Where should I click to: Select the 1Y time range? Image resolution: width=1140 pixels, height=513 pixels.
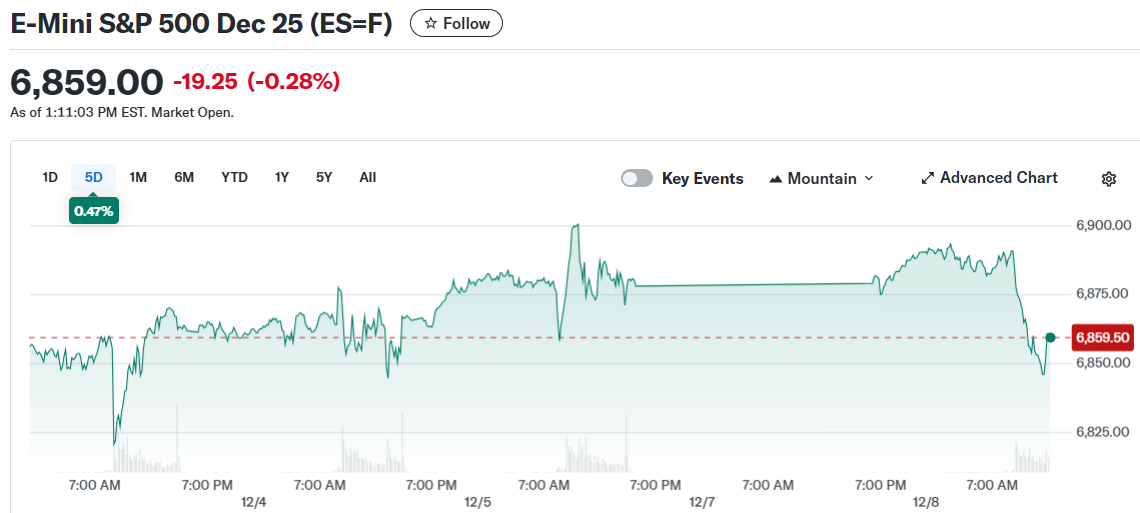pyautogui.click(x=282, y=177)
